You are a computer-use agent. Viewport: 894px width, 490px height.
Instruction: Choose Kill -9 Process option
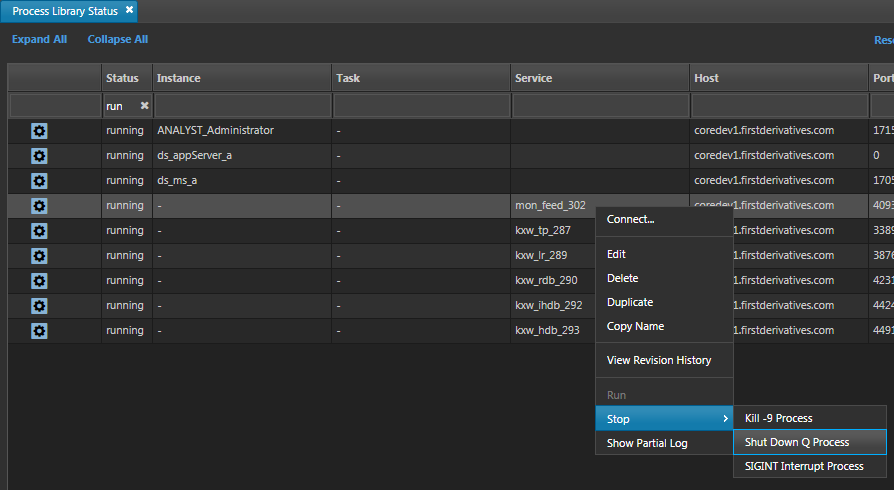810,418
